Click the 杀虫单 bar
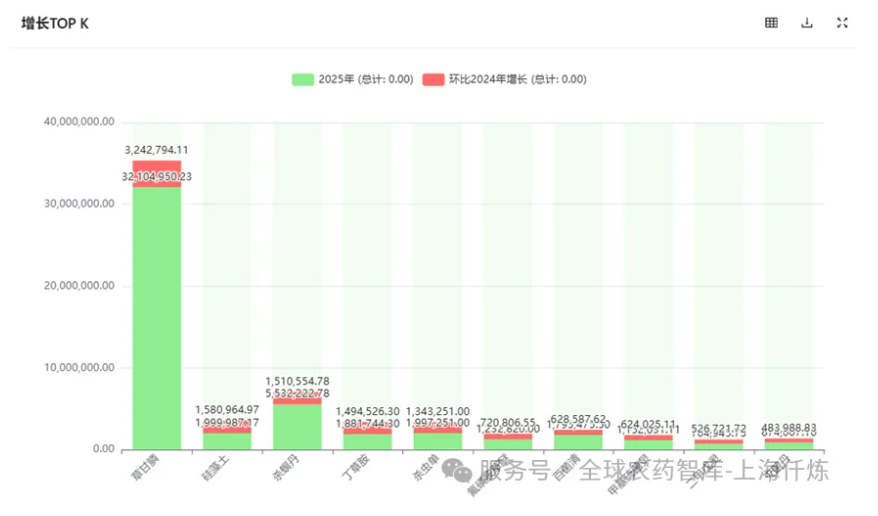This screenshot has height=516, width=878. [x=437, y=440]
